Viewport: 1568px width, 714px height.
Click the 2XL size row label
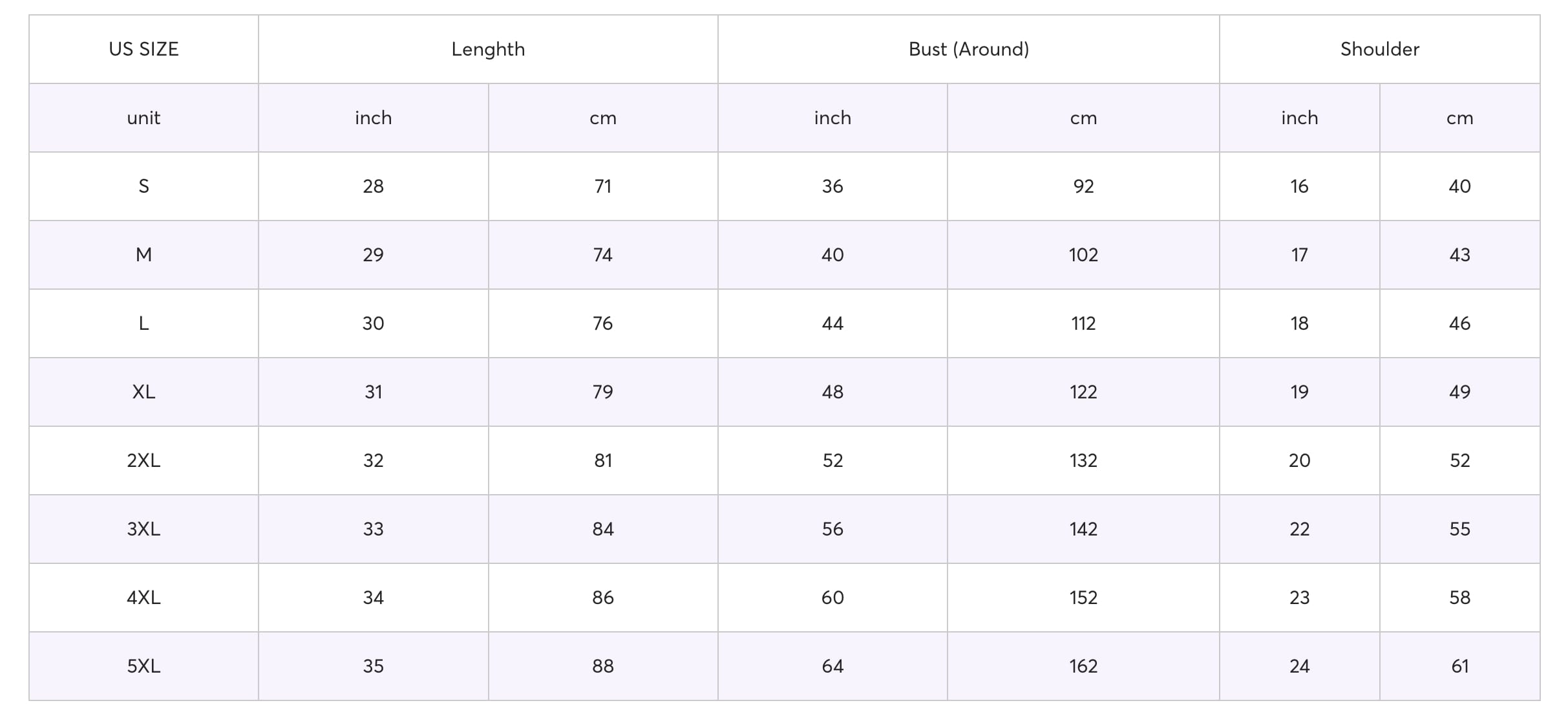[143, 460]
